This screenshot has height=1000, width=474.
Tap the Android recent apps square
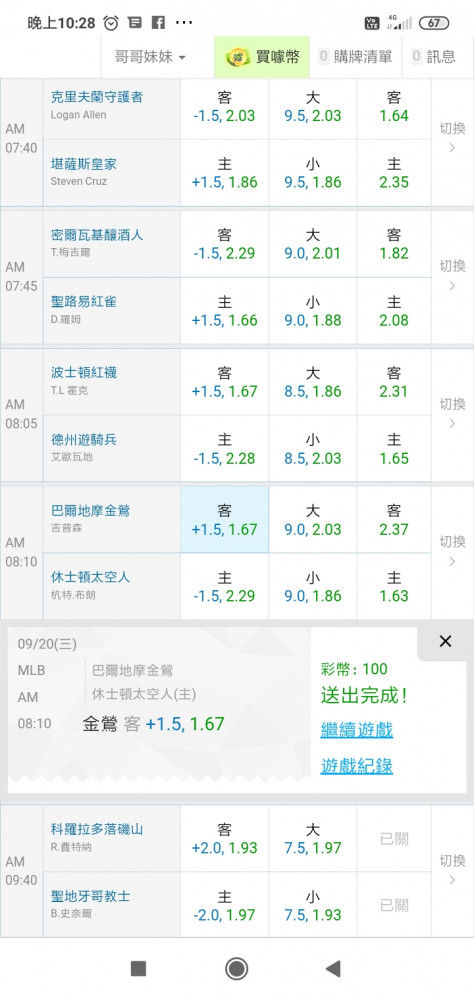(x=138, y=969)
